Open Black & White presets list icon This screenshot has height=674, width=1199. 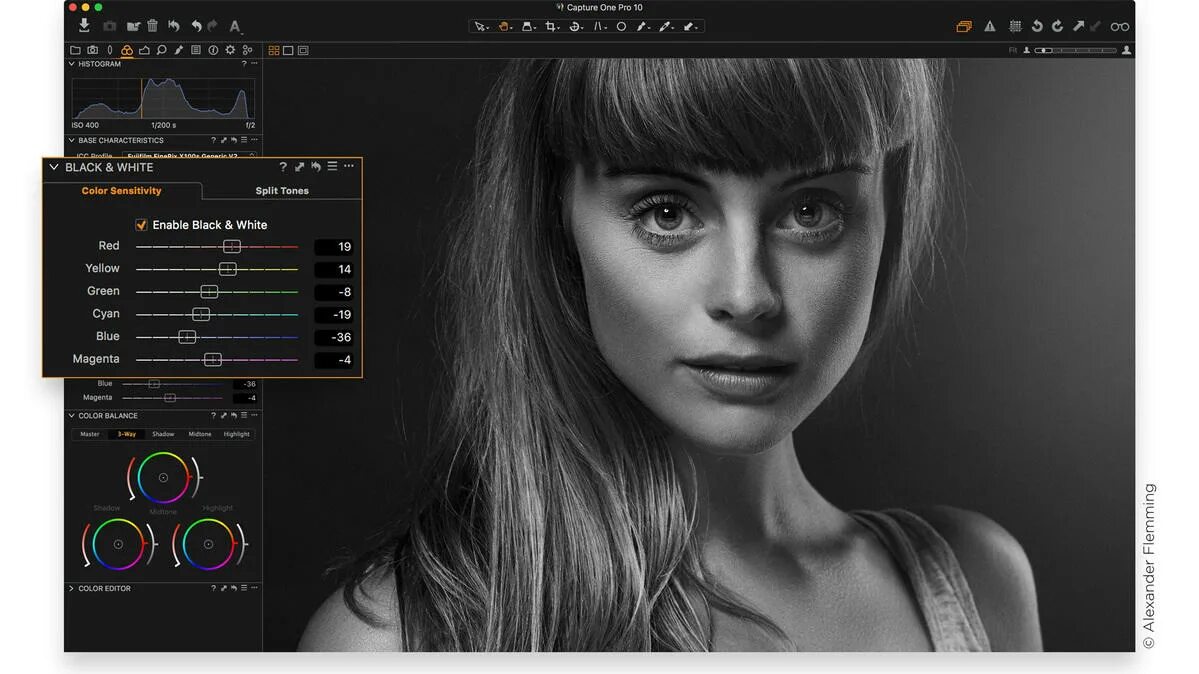(332, 166)
